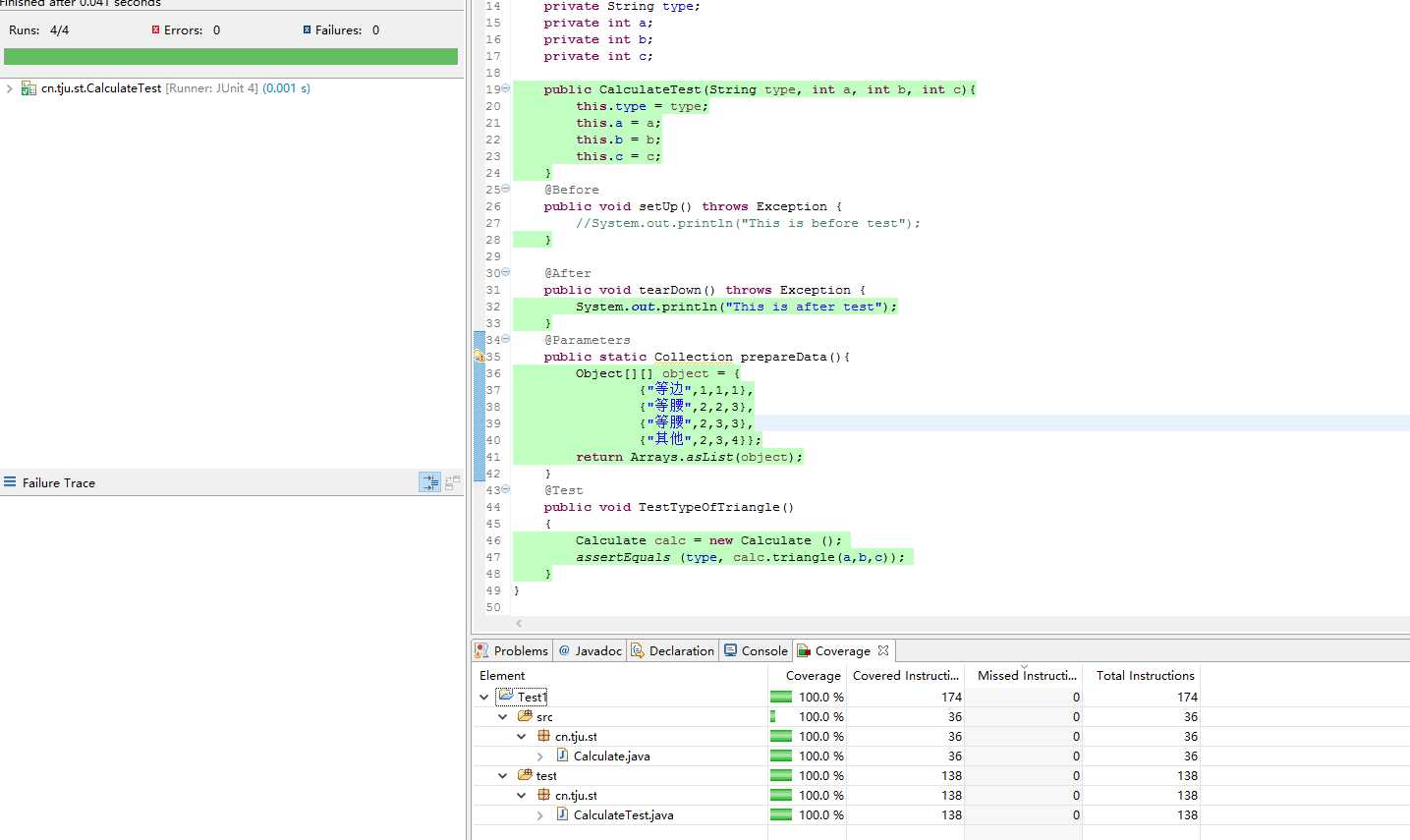
Task: Click the CalculateTest.java file icon
Action: pyautogui.click(x=562, y=814)
